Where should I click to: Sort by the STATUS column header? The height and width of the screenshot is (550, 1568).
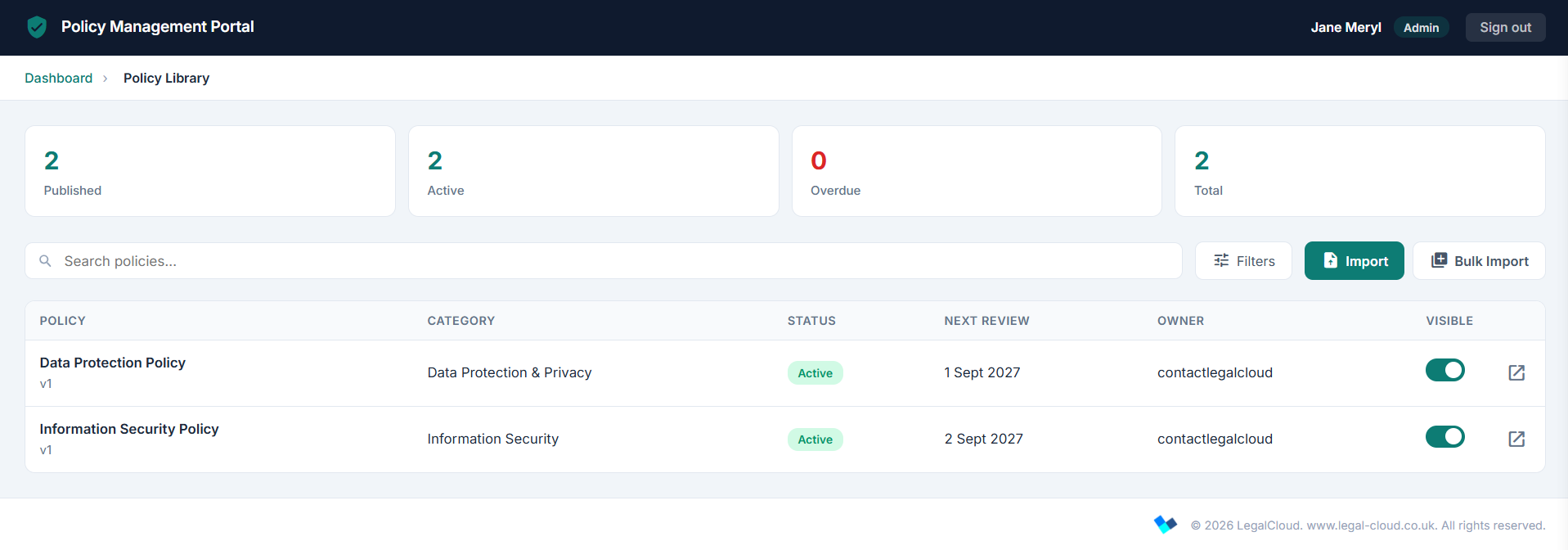point(811,321)
